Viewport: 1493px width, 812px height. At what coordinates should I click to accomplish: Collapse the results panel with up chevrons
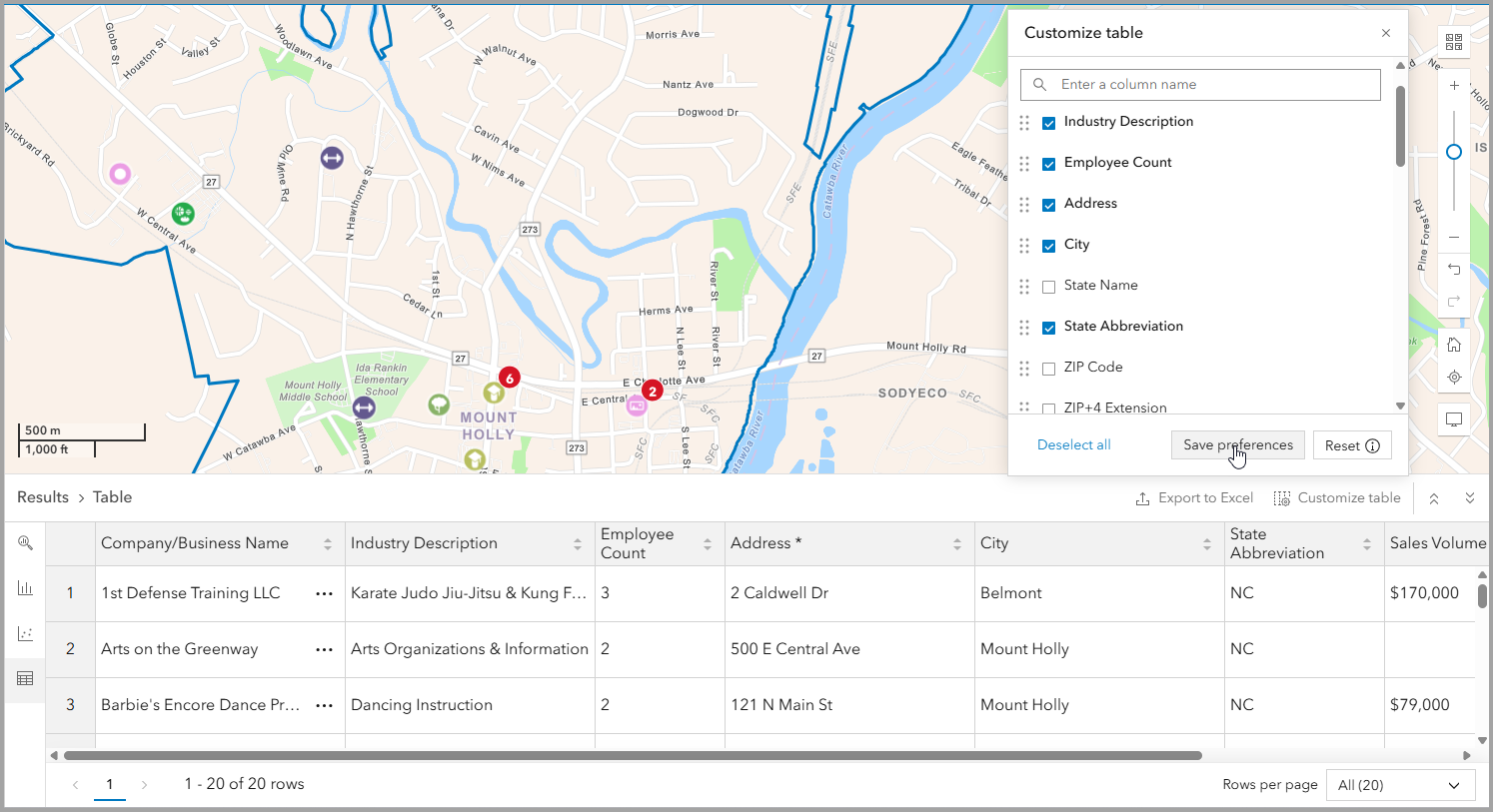coord(1434,498)
